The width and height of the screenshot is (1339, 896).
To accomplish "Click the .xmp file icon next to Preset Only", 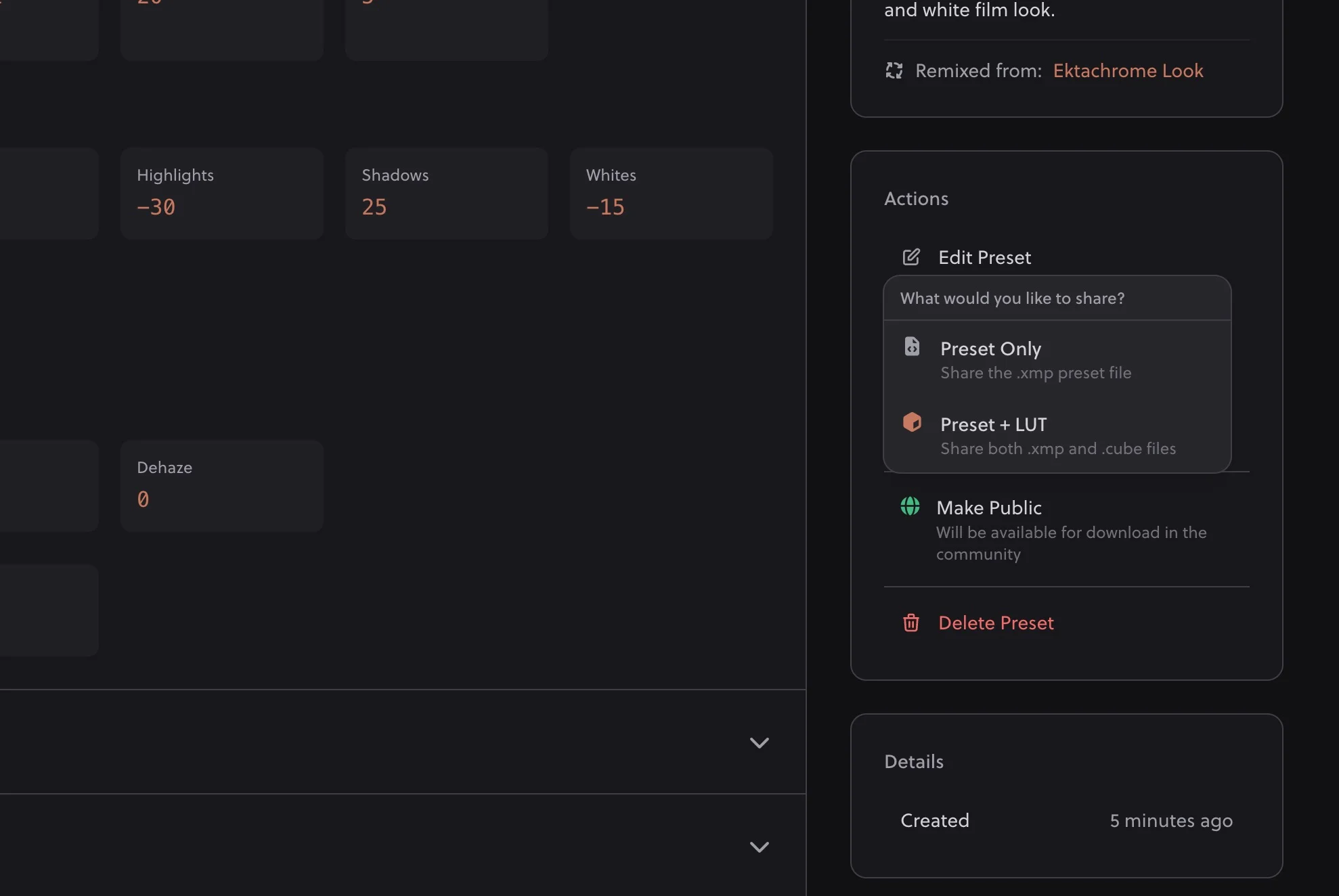I will coord(912,346).
